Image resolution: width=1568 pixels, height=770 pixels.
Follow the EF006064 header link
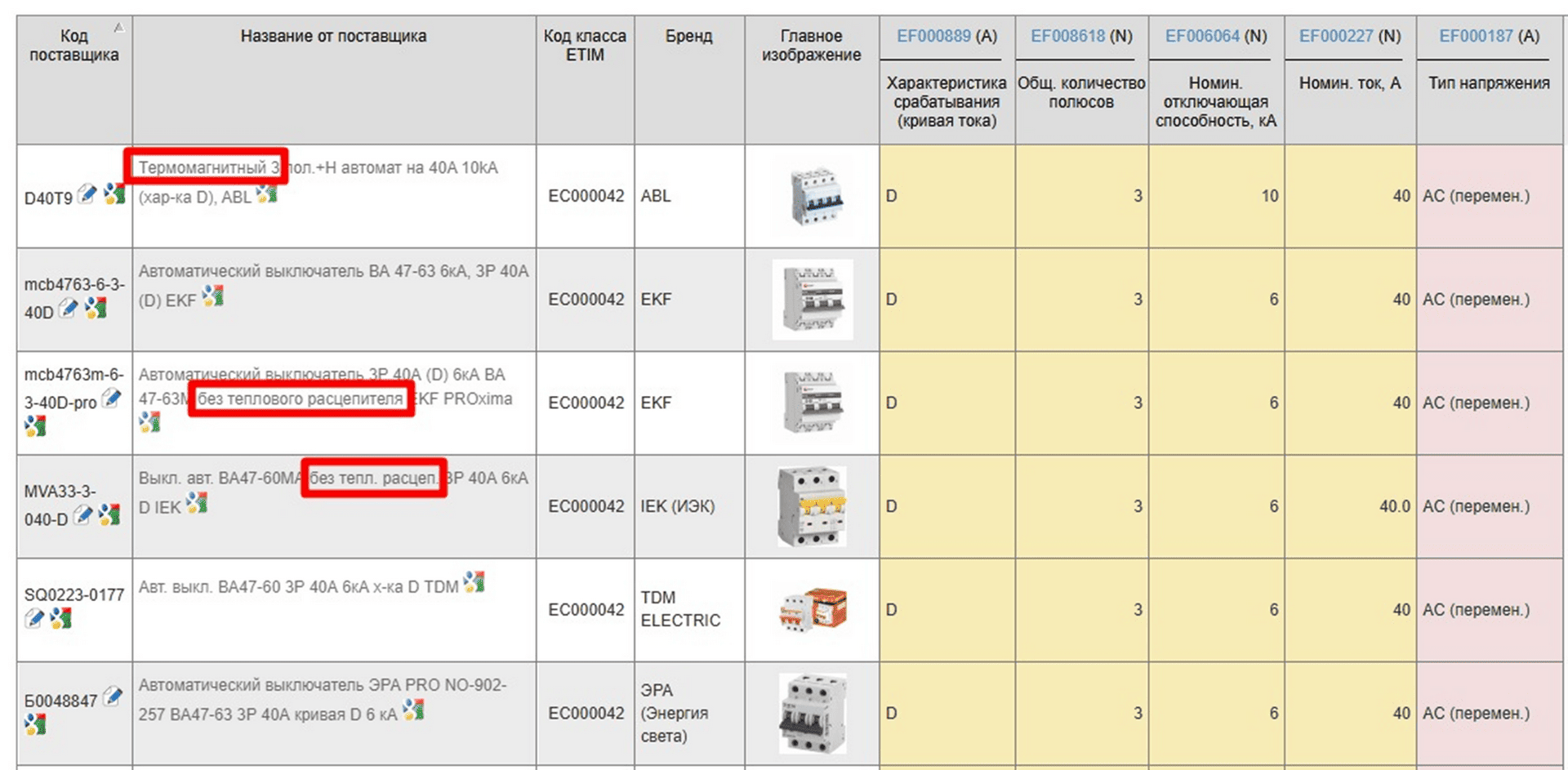tap(1202, 36)
